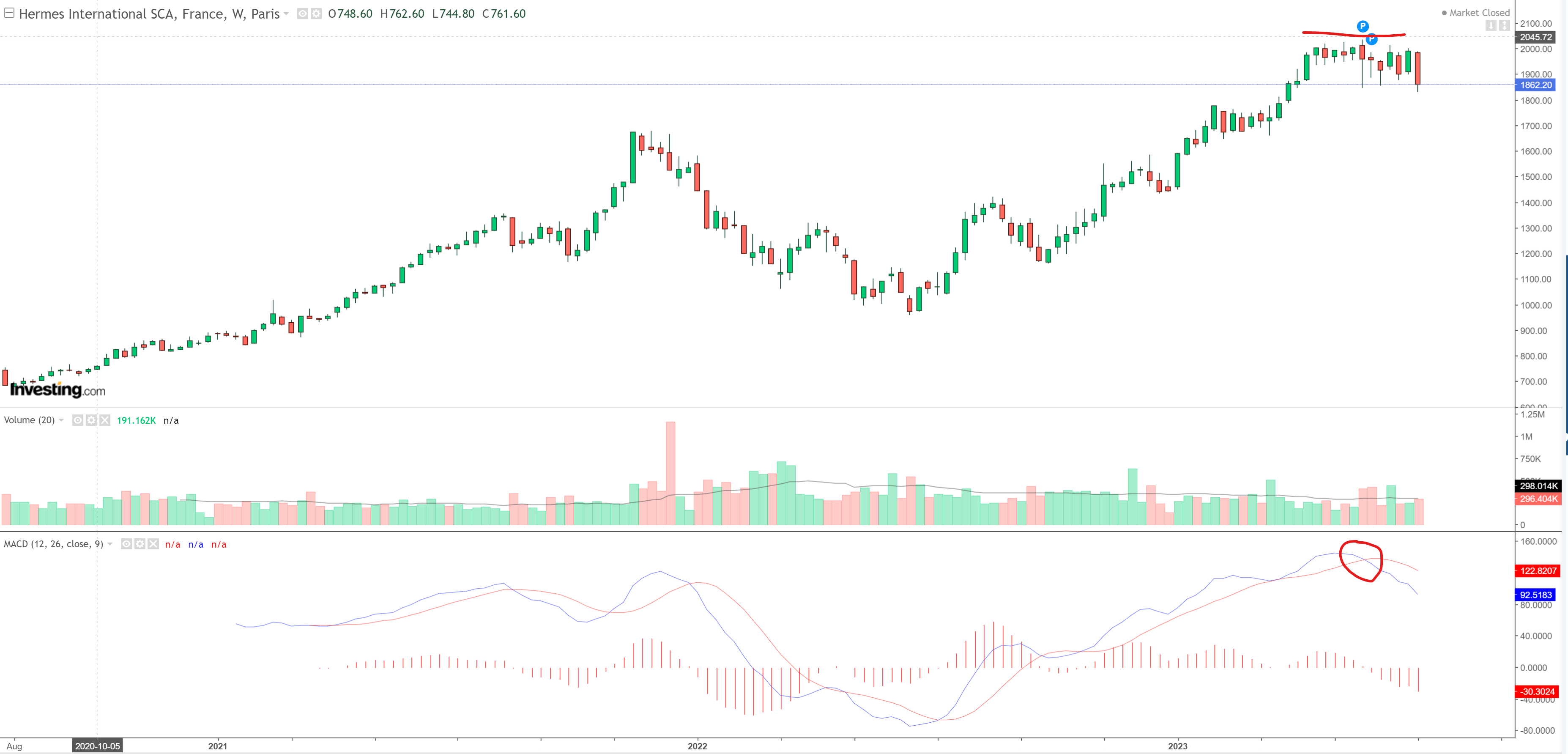Collapse the chart legend with minus box
Screen dimensions: 1568x754
pos(9,13)
